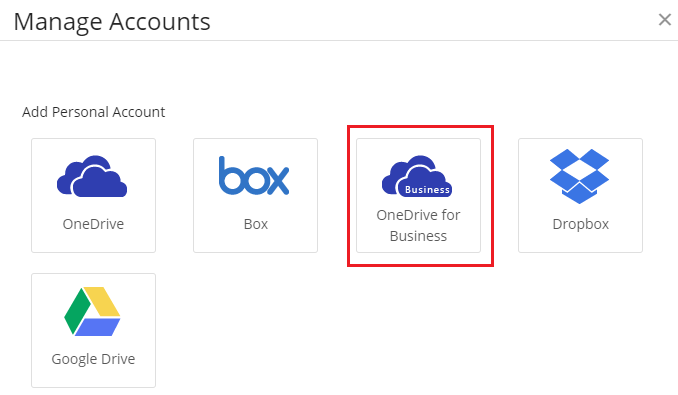Select the Dropbox text label
The width and height of the screenshot is (678, 395).
tap(581, 224)
